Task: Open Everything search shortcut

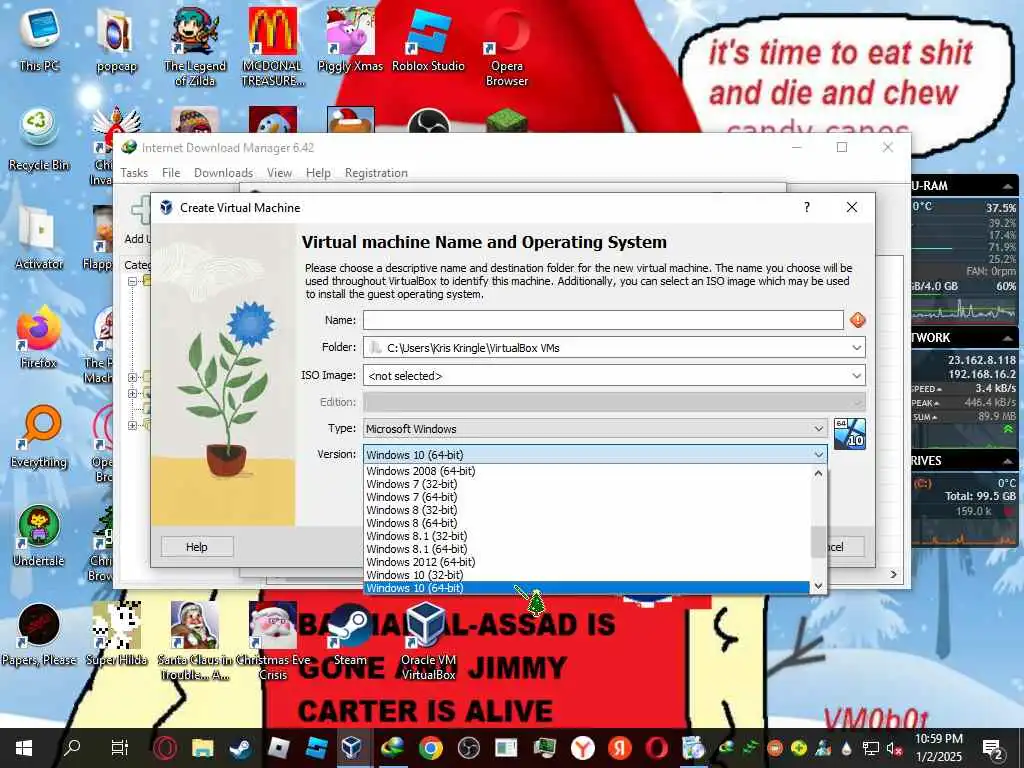Action: (39, 436)
